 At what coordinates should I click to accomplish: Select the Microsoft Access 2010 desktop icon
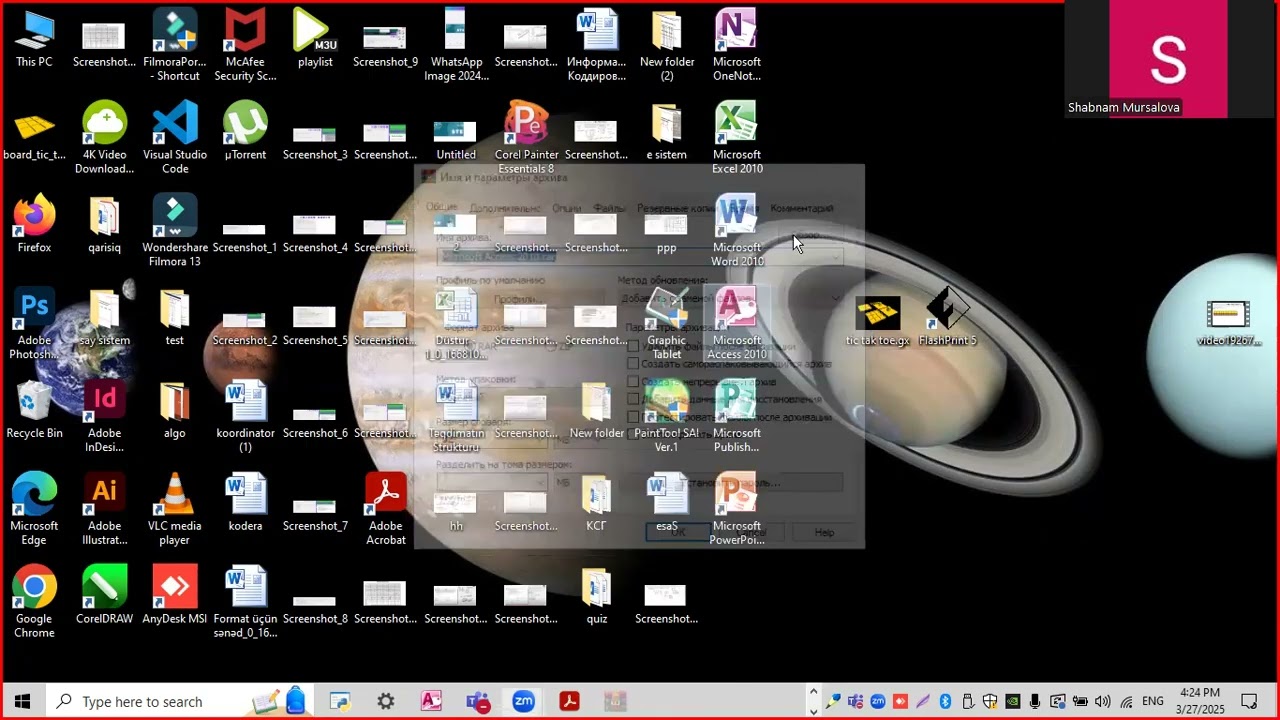tap(737, 324)
